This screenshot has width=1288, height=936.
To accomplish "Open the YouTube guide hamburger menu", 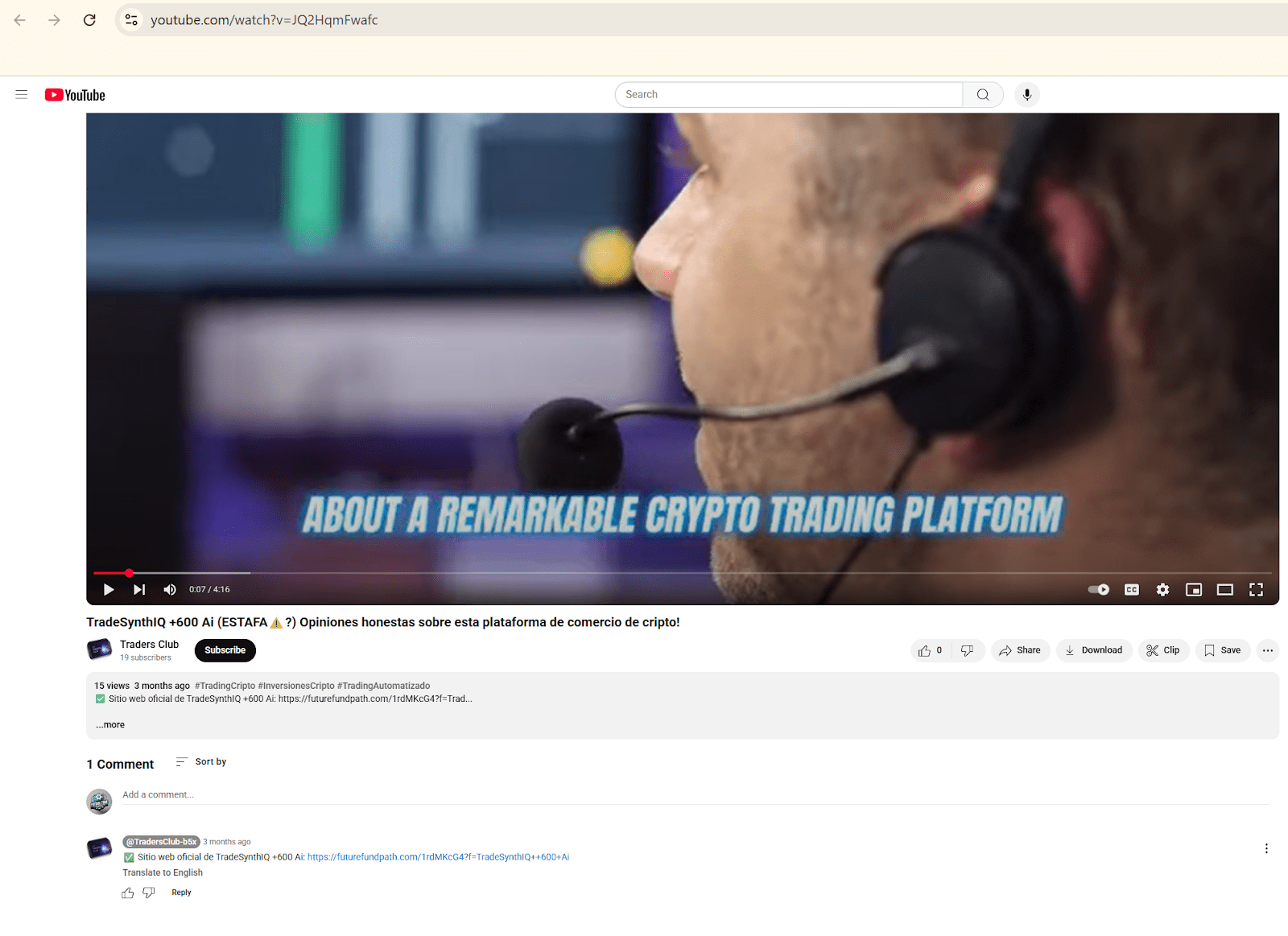I will coord(22,95).
